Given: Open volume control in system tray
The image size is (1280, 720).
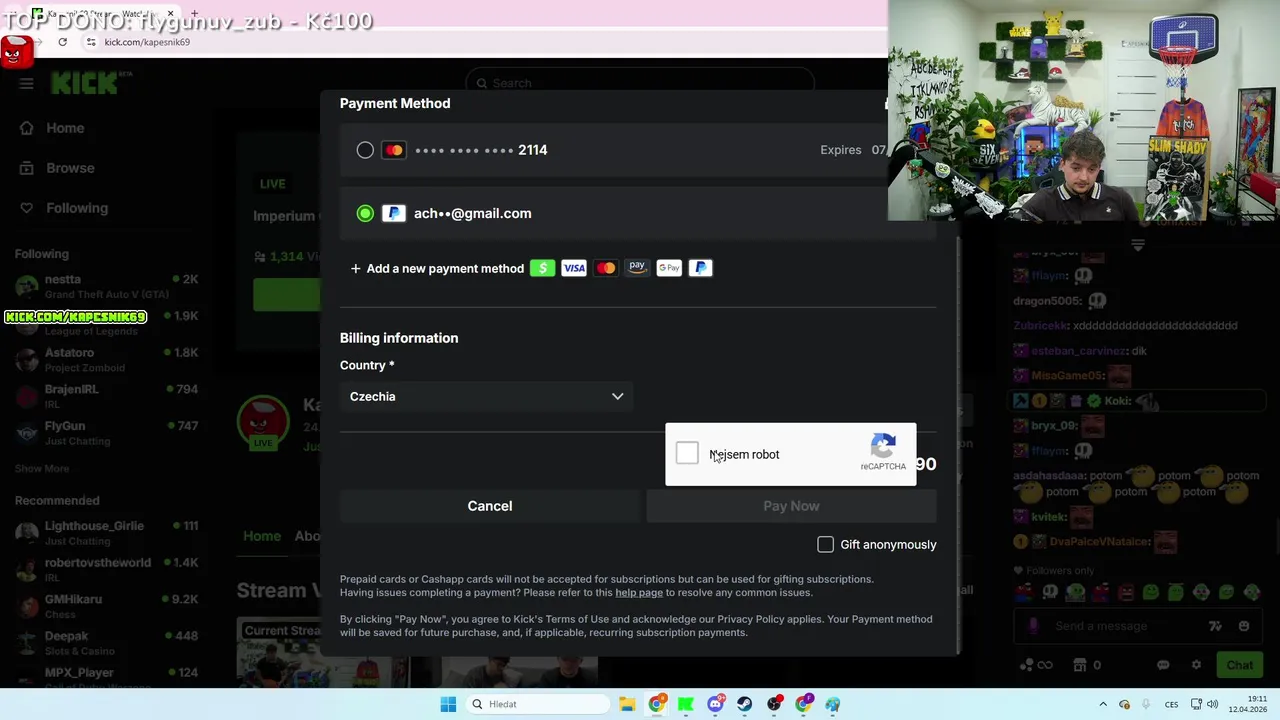Looking at the screenshot, I should (x=1212, y=704).
